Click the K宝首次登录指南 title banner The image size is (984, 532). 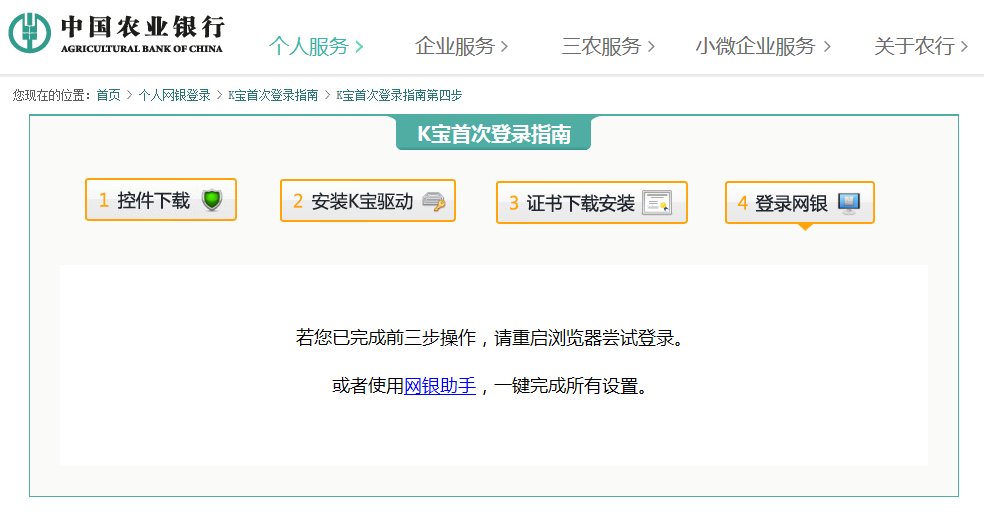point(494,134)
